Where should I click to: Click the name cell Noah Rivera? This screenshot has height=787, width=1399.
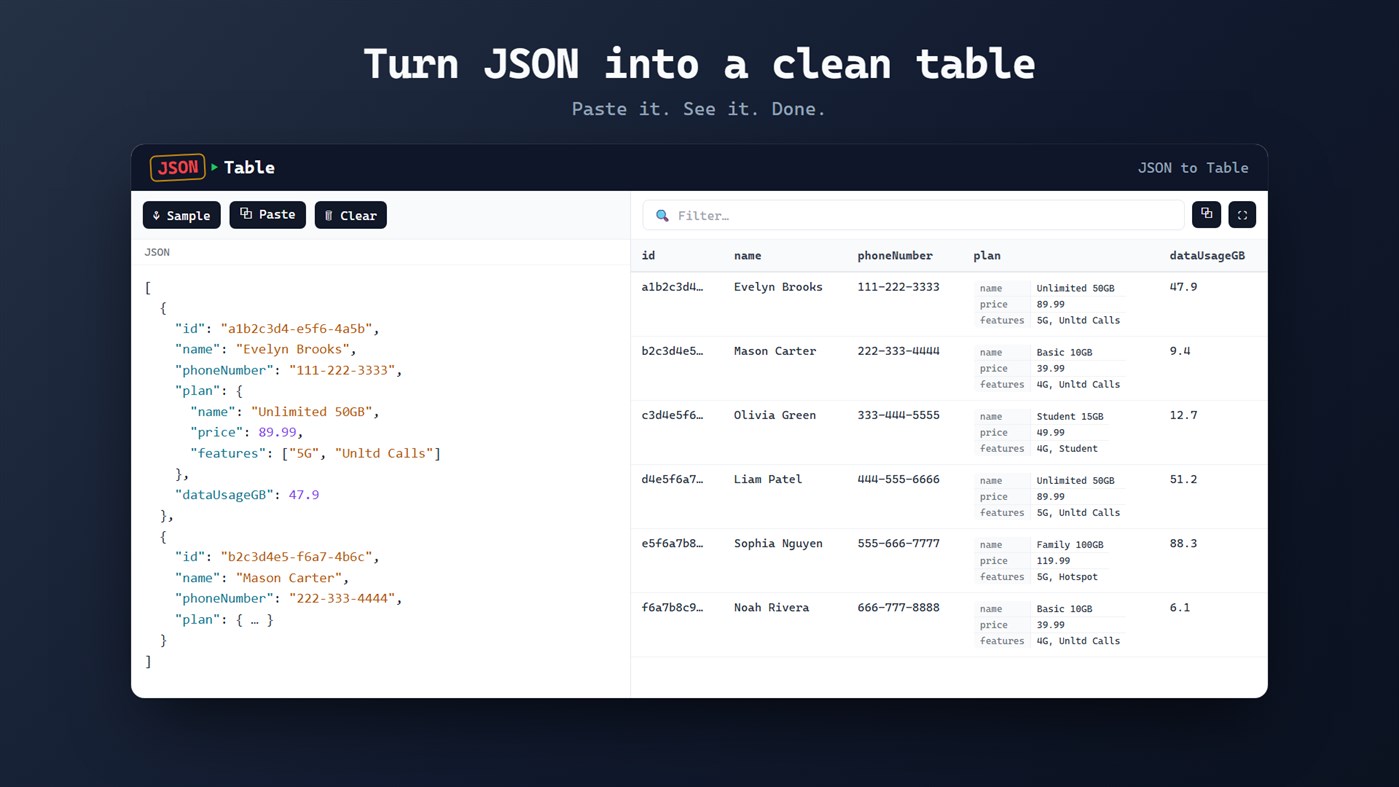click(771, 607)
